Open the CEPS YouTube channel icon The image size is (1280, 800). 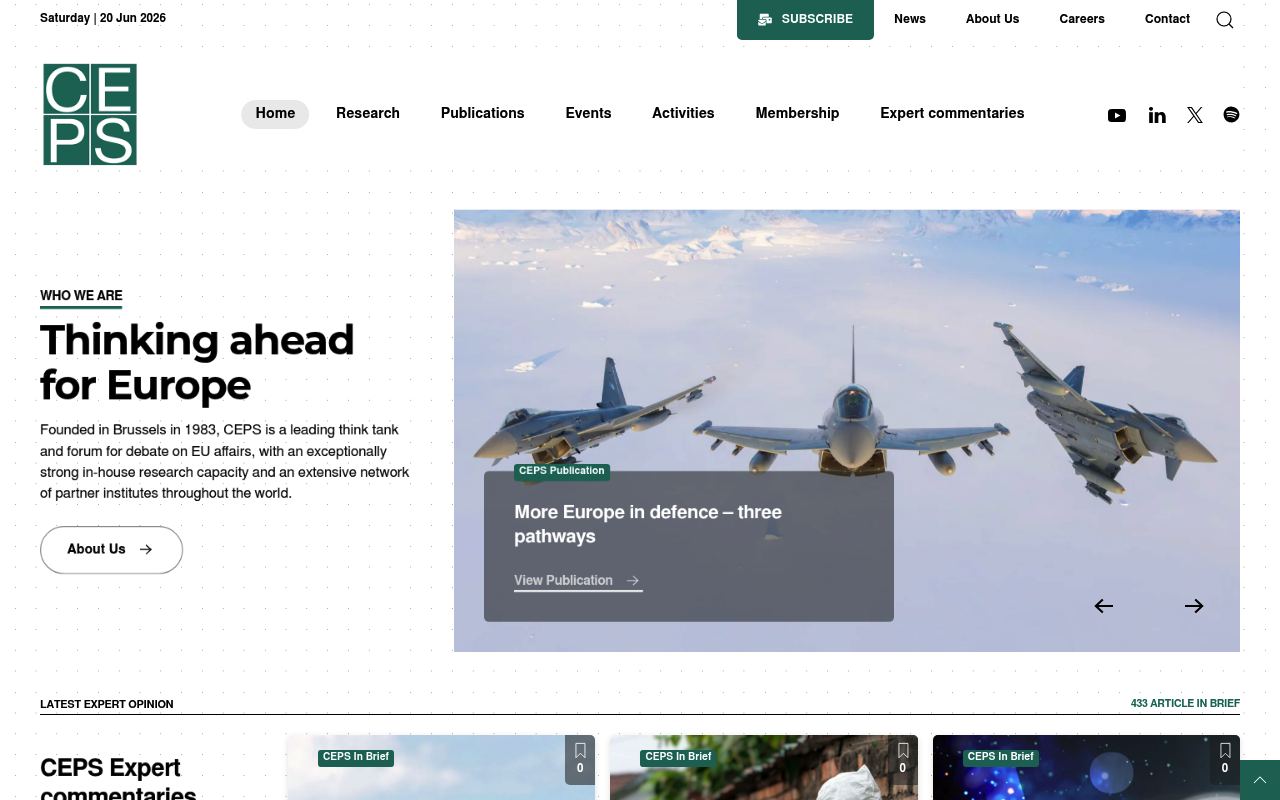(1117, 115)
